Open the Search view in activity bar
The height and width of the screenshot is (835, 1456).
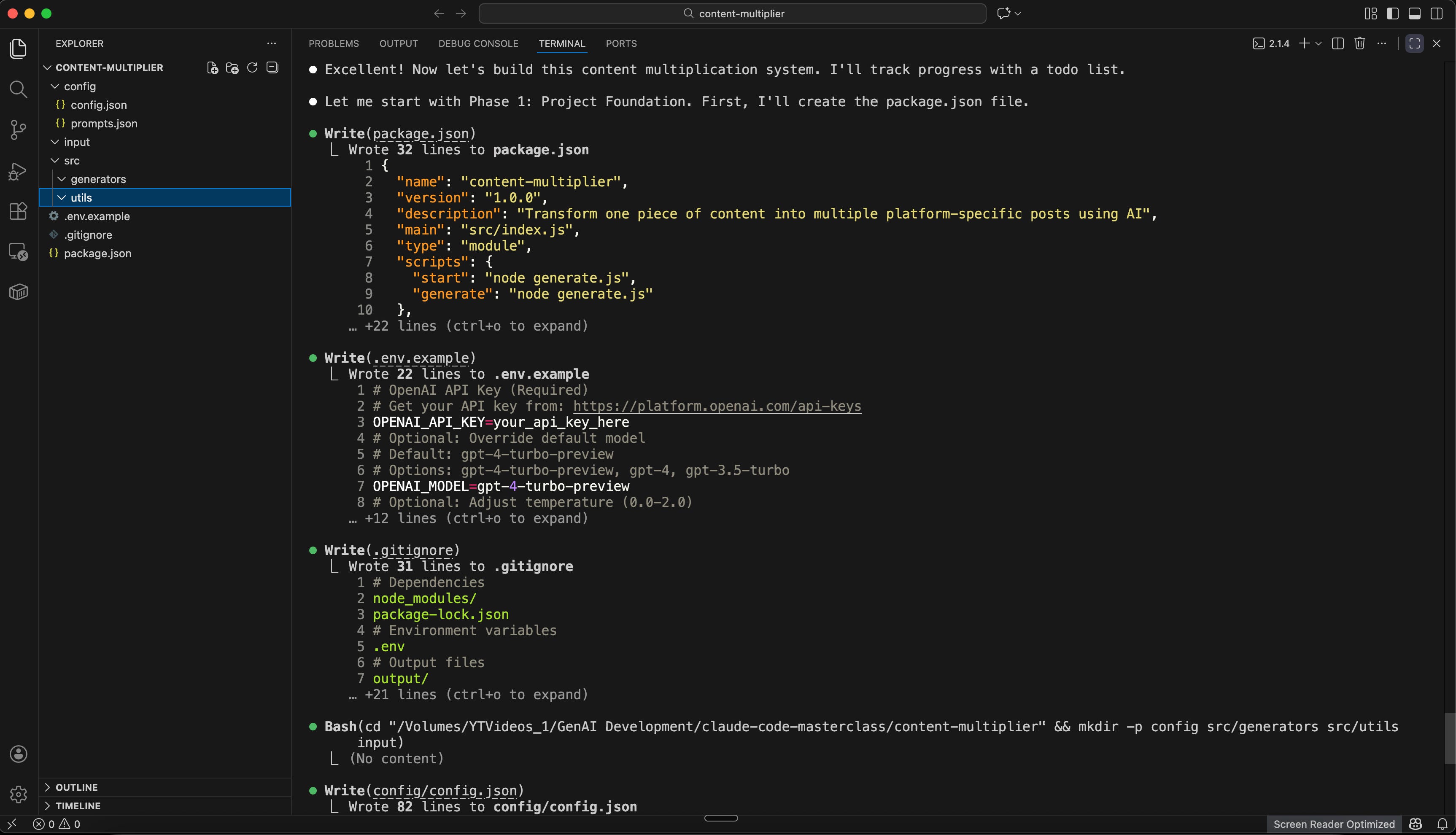point(19,89)
